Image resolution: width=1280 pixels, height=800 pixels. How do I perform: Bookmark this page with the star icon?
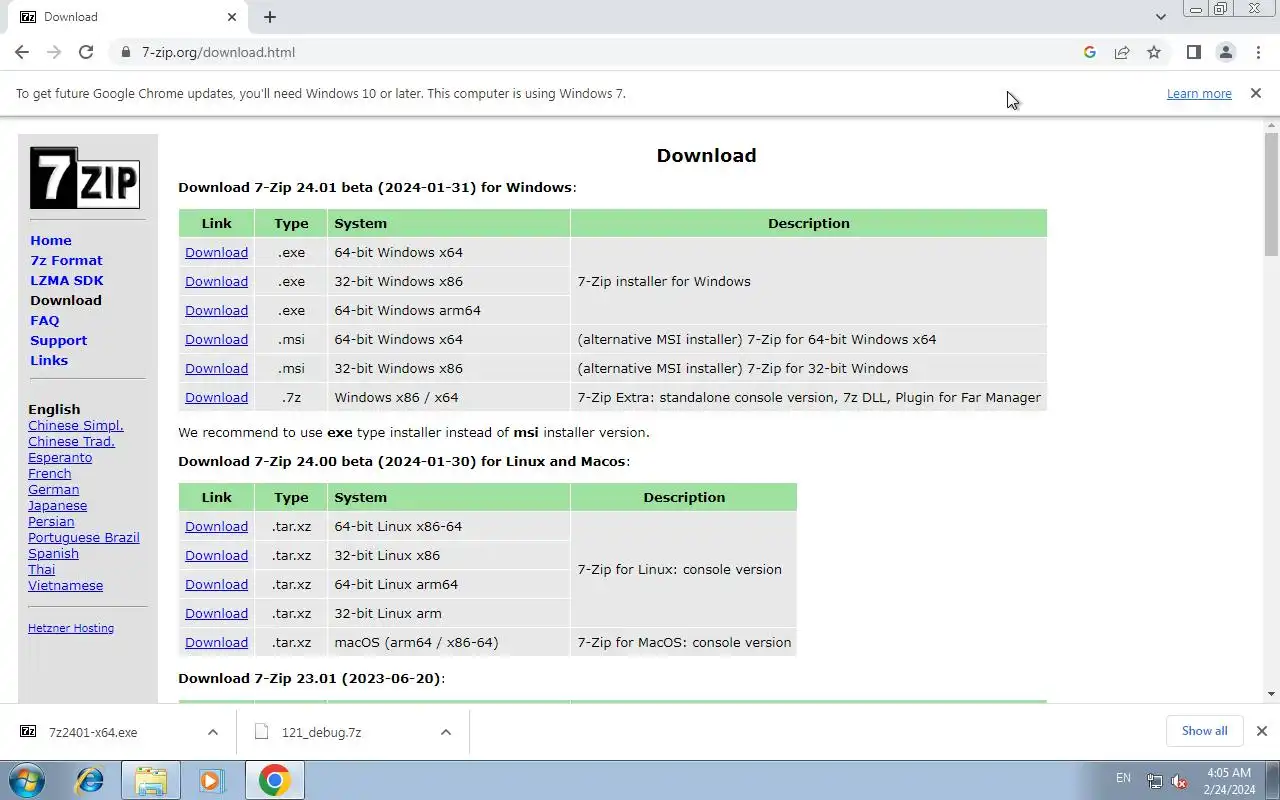coord(1154,52)
